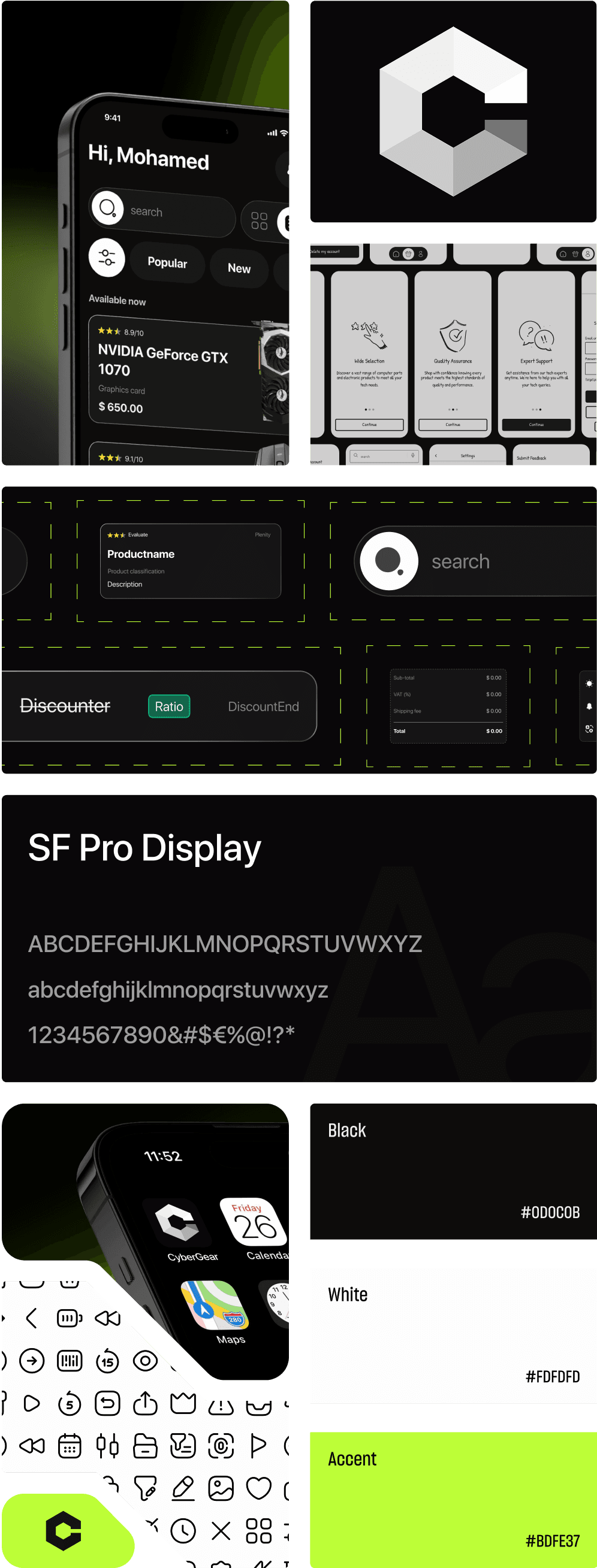Click the flag icon in the icon sheet

258,1446
